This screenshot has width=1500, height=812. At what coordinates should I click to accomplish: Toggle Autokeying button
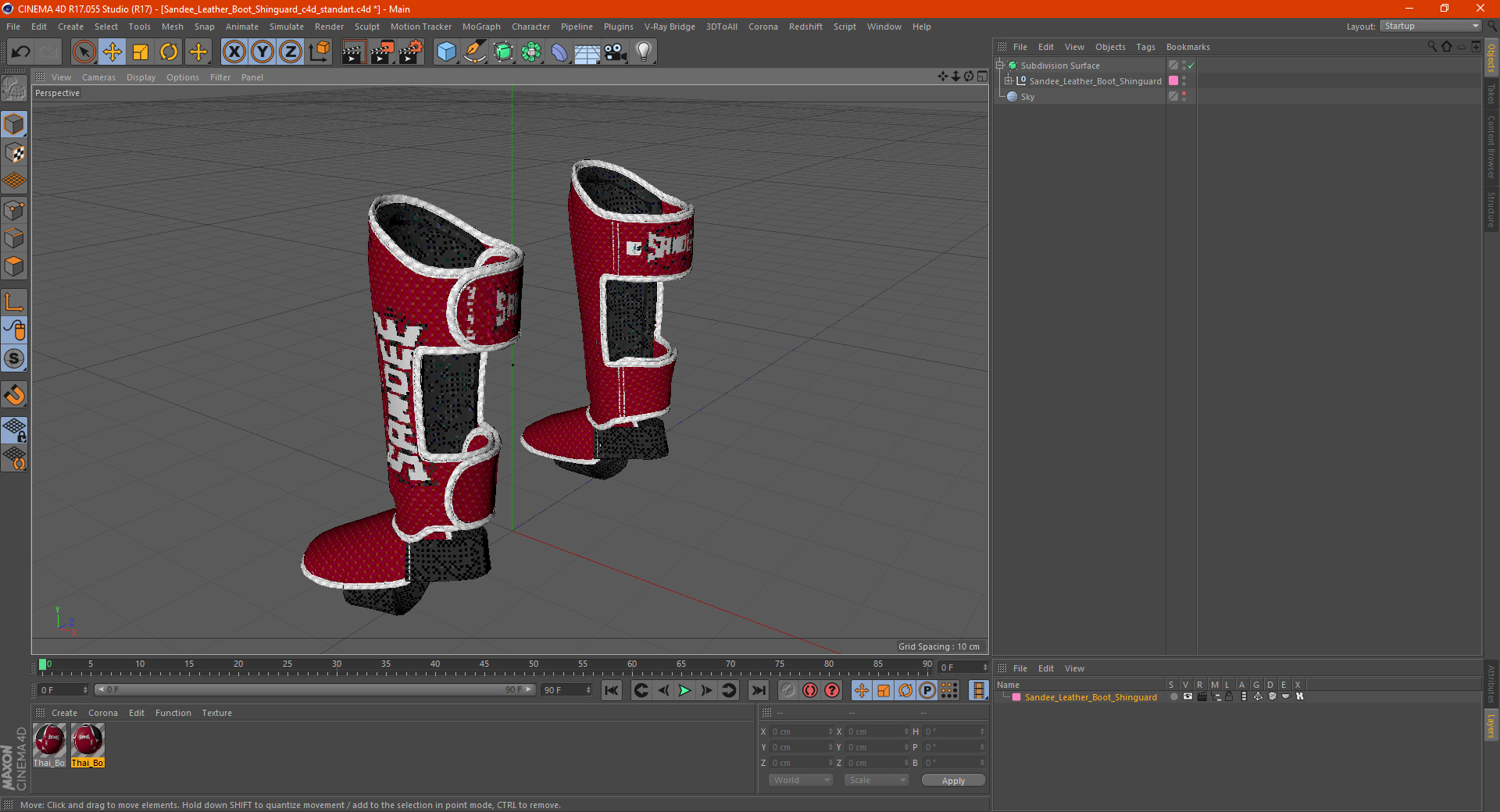[x=810, y=690]
